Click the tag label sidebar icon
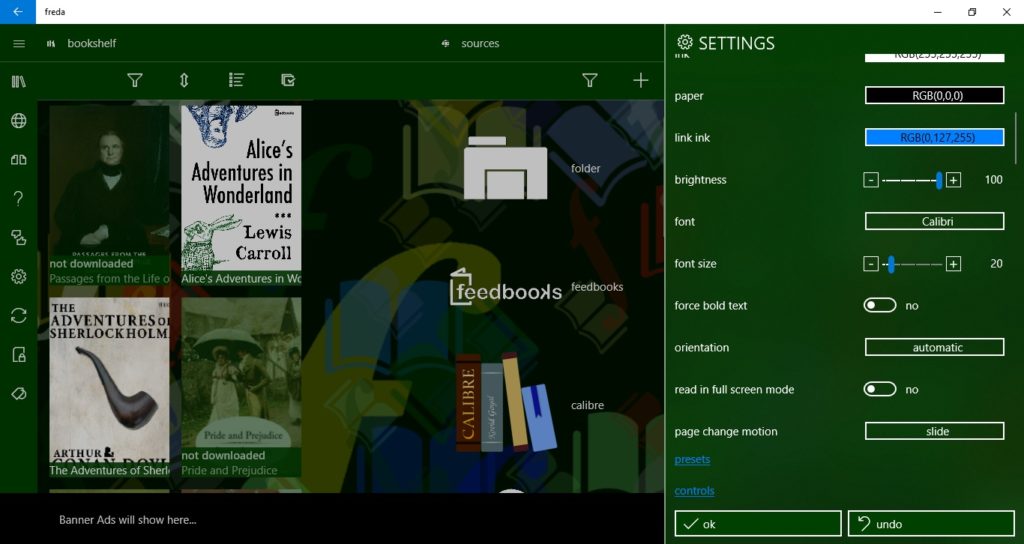The image size is (1024, 544). tap(19, 394)
